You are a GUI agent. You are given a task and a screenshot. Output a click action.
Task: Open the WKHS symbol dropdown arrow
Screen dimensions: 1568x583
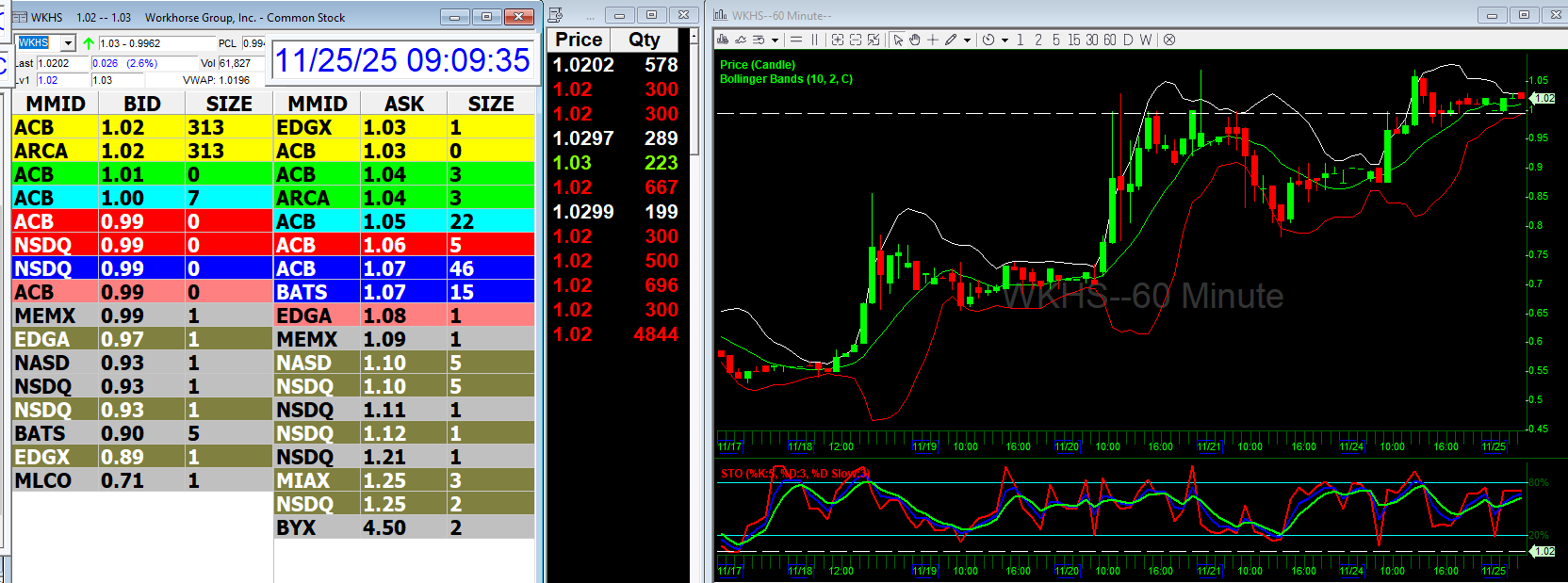(68, 43)
